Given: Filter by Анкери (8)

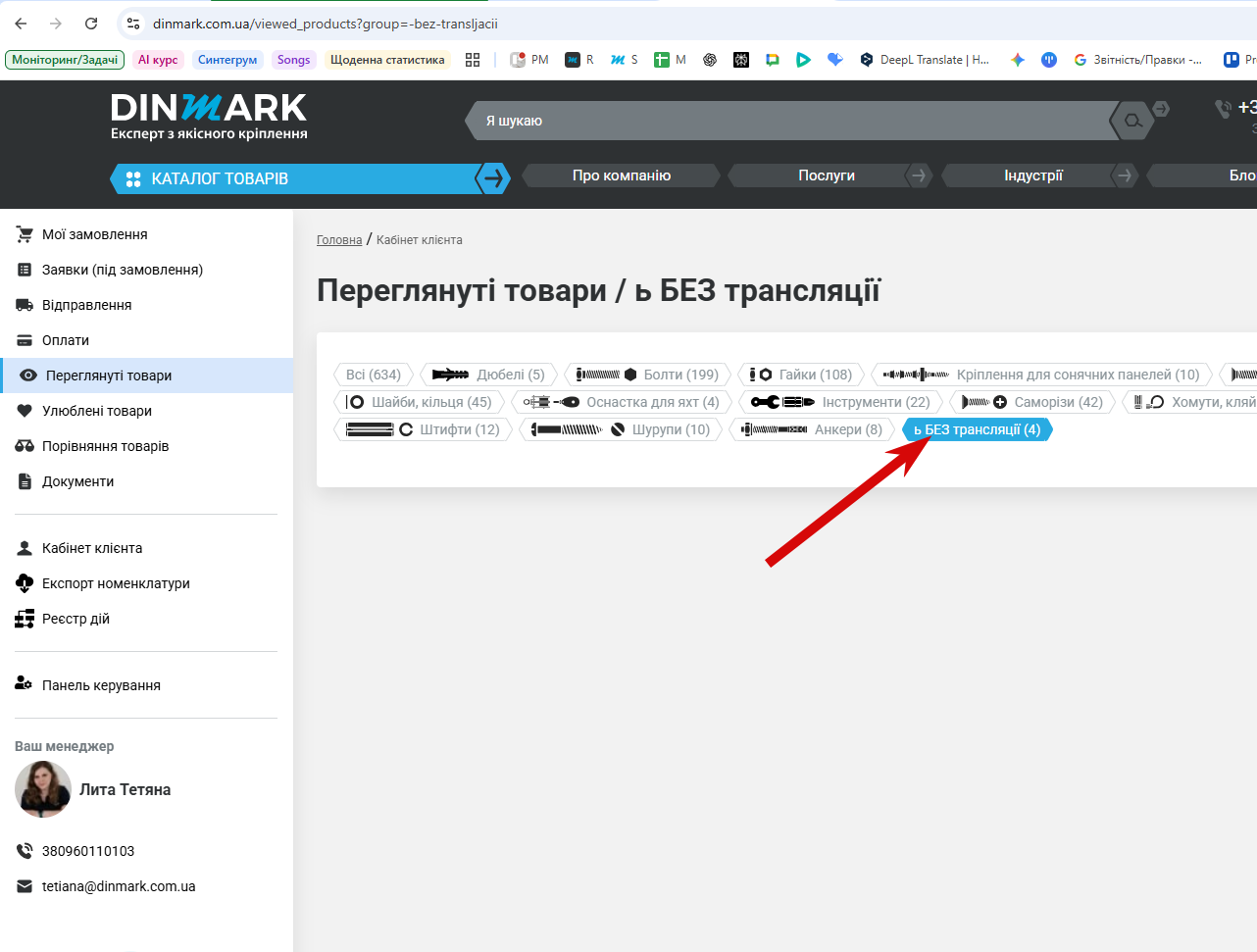Looking at the screenshot, I should pyautogui.click(x=812, y=429).
